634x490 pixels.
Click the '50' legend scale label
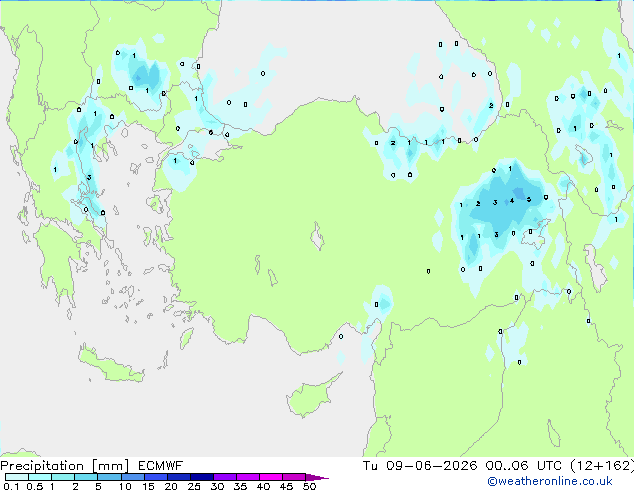point(309,486)
